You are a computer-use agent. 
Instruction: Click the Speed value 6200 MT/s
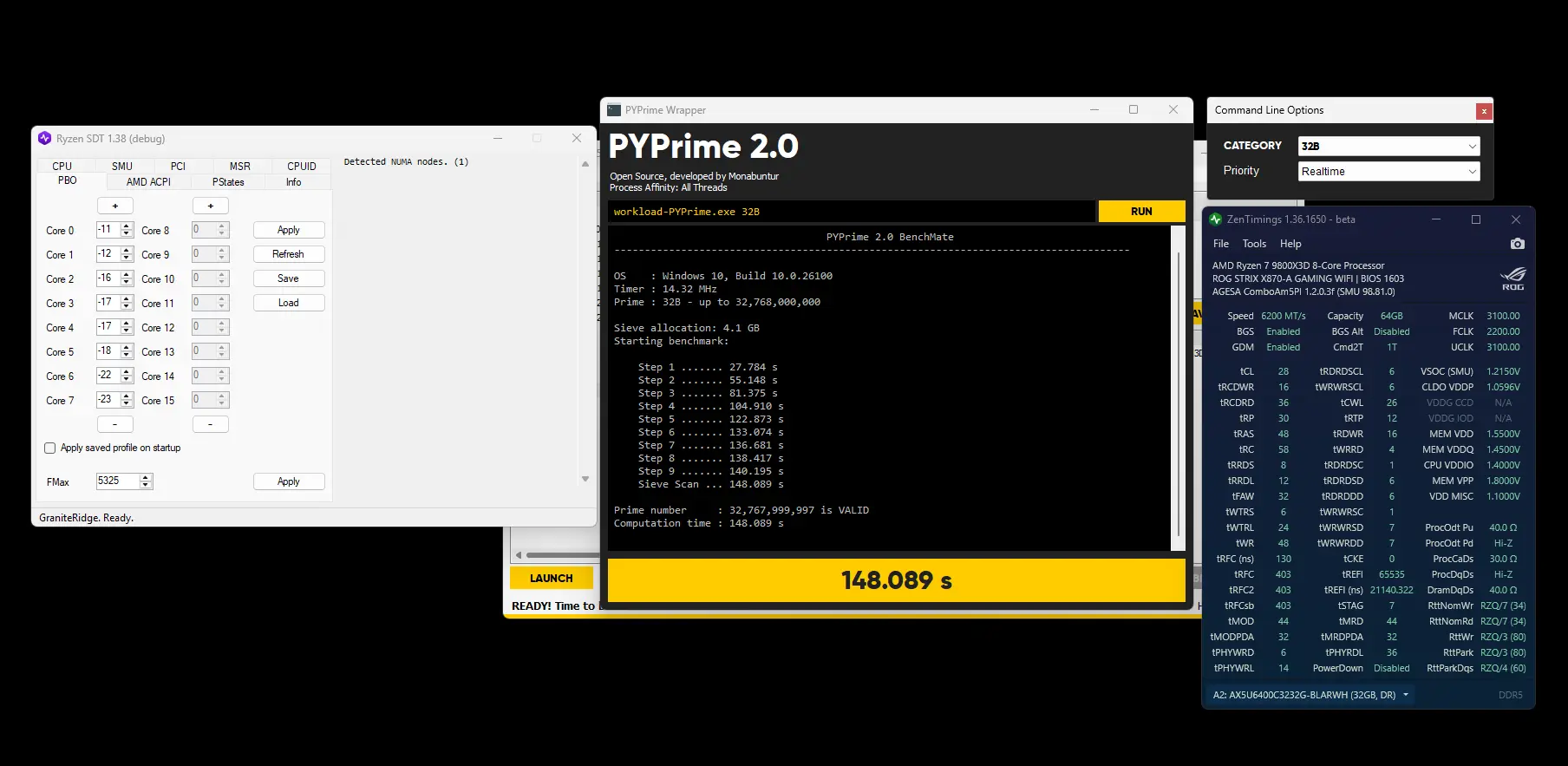point(1284,316)
